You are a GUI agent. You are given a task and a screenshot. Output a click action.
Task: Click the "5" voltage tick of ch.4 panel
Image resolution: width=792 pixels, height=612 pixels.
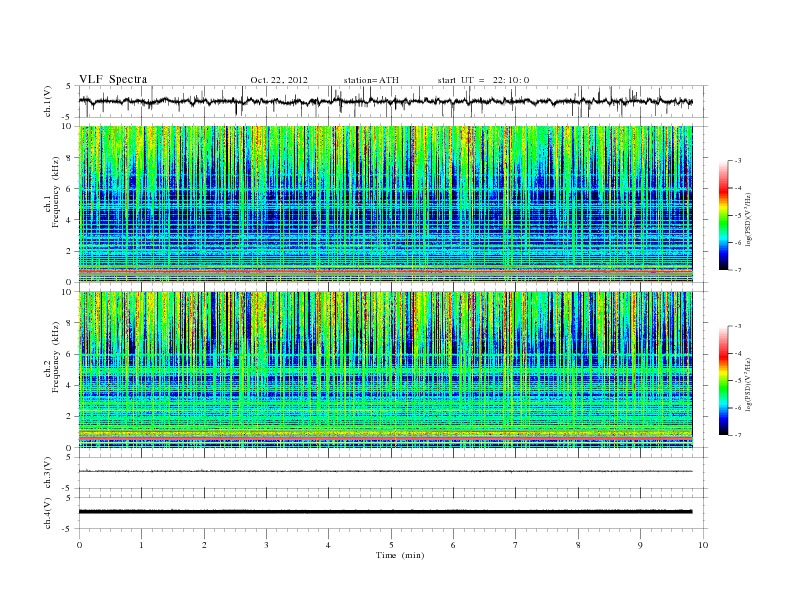(69, 498)
